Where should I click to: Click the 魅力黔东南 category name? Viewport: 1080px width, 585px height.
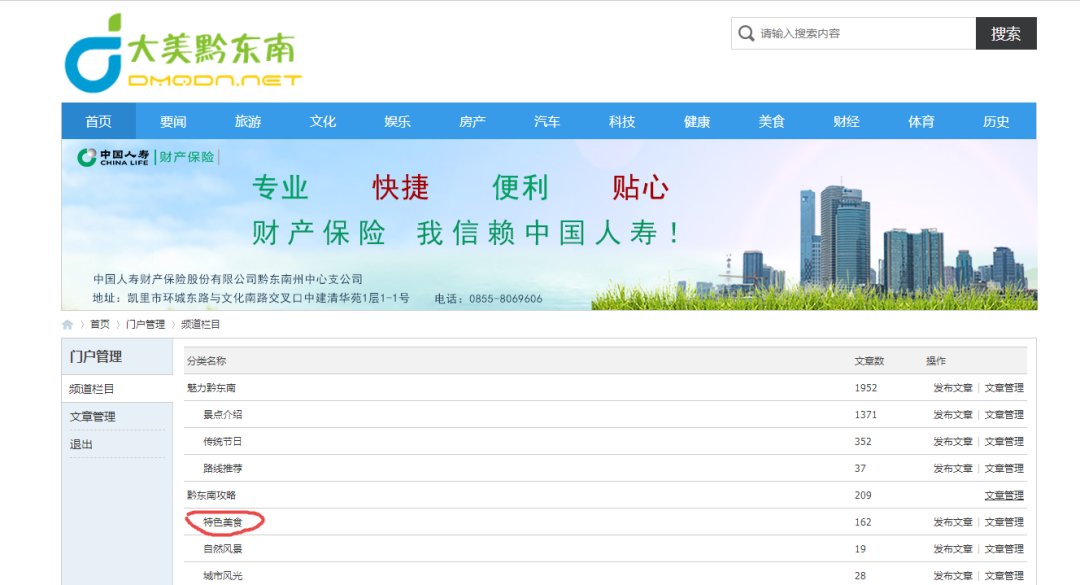click(211, 388)
